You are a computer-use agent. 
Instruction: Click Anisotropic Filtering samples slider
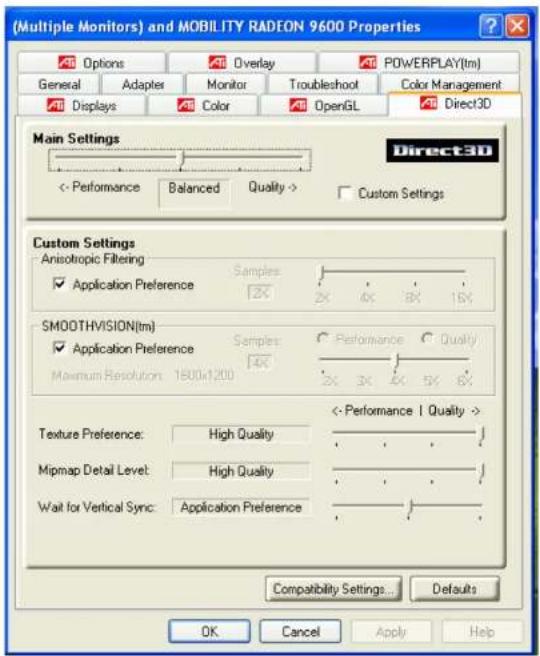pyautogui.click(x=392, y=273)
